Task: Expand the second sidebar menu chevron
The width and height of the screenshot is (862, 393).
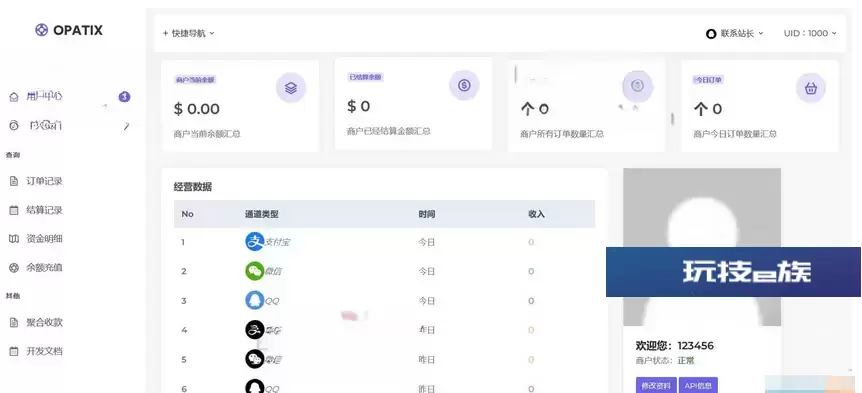Action: click(x=126, y=126)
